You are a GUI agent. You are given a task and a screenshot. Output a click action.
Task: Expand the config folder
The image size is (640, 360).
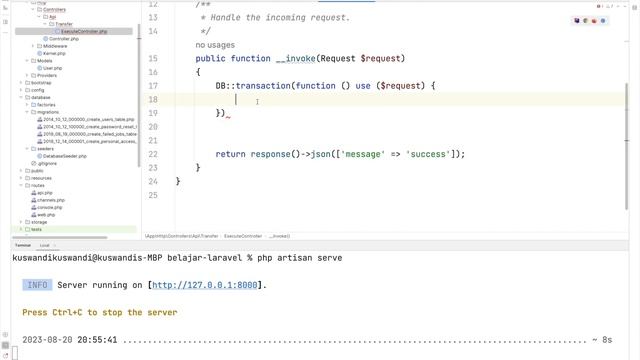(x=21, y=90)
